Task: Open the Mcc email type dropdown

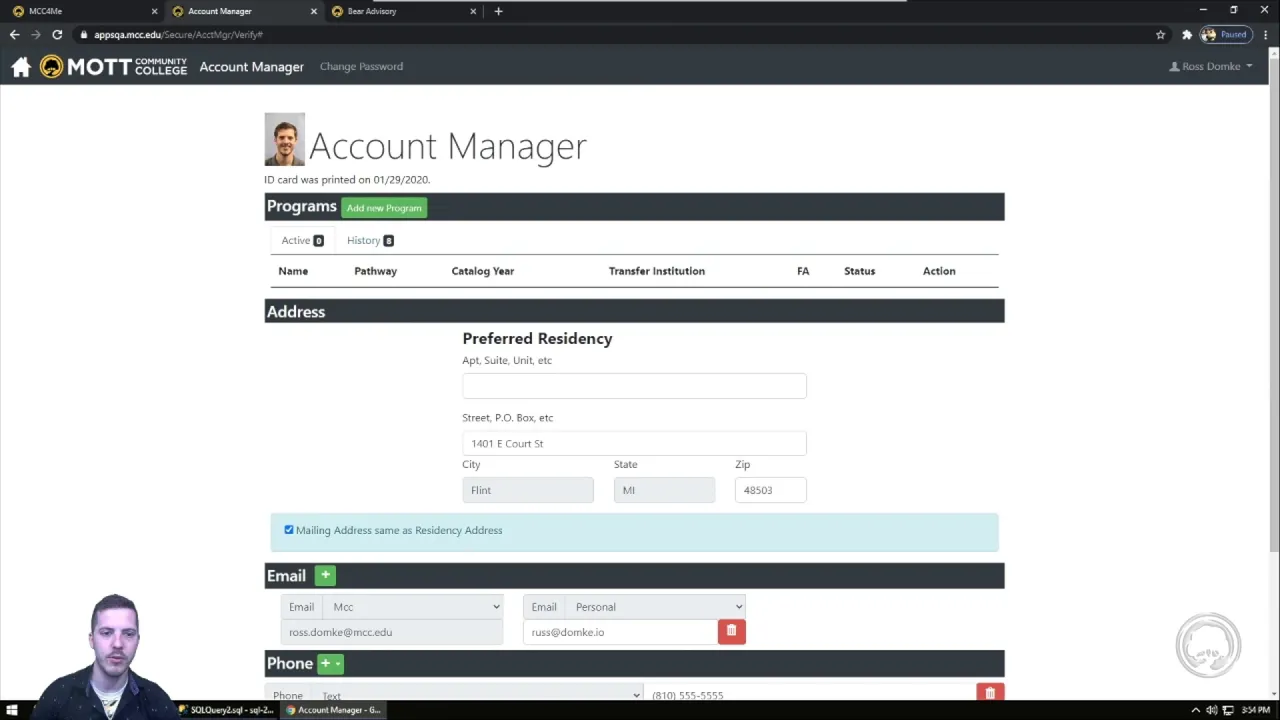Action: click(x=413, y=607)
